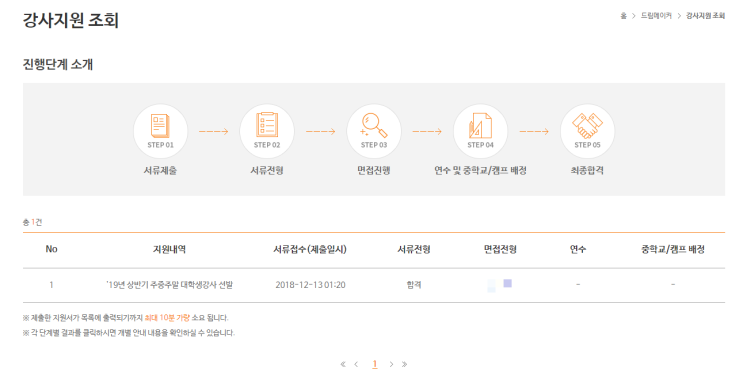Screen dimensions: 743x387
Task: Open the 강사지원 조회 breadcrumb link
Action: click(x=706, y=16)
